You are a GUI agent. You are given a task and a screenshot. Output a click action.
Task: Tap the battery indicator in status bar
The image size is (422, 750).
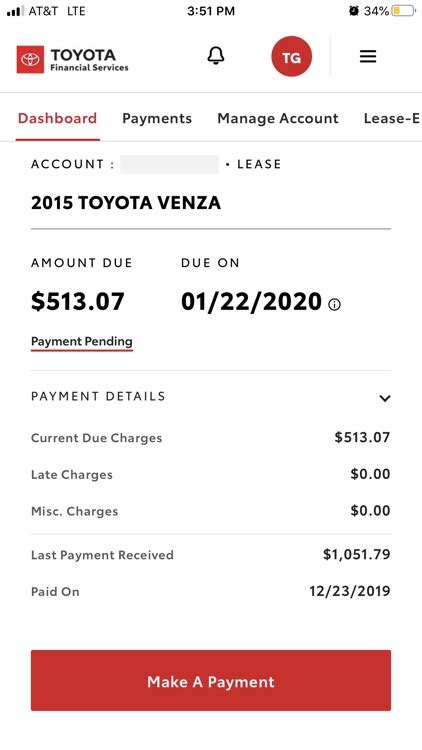[403, 11]
